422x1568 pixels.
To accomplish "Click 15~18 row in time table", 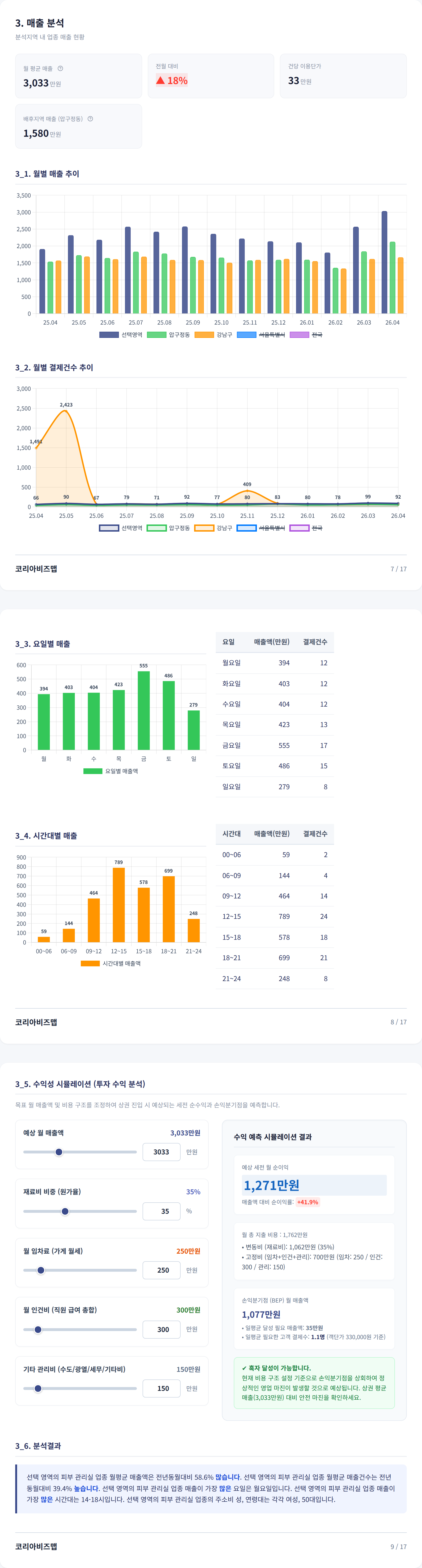I will point(275,937).
